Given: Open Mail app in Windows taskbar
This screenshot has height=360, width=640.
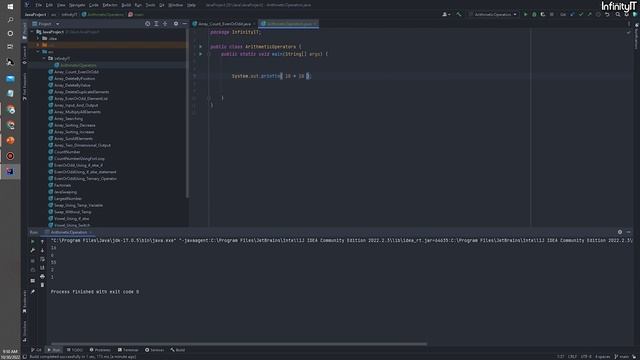Looking at the screenshot, I should [10, 78].
